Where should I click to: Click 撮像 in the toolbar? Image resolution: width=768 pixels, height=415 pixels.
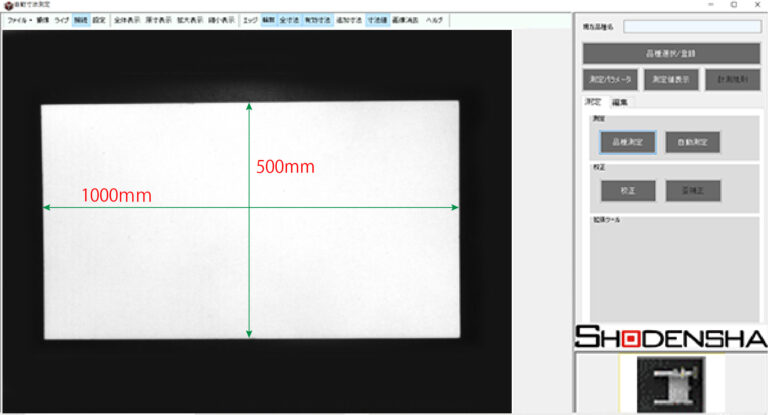pyautogui.click(x=43, y=20)
